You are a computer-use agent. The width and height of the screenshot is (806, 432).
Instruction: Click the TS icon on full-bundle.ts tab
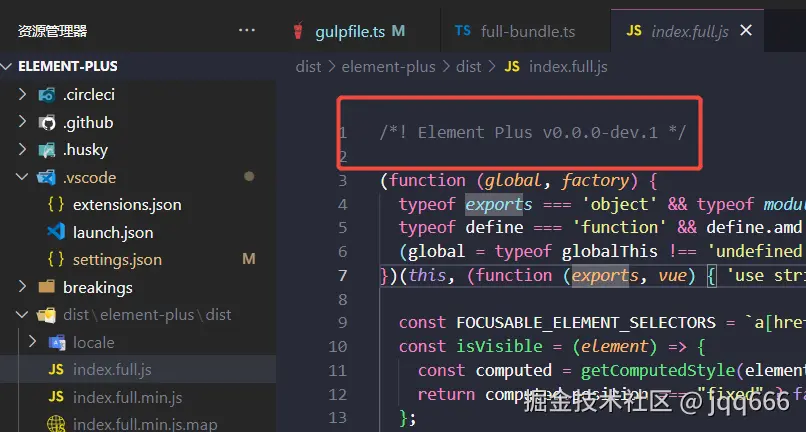pyautogui.click(x=463, y=31)
